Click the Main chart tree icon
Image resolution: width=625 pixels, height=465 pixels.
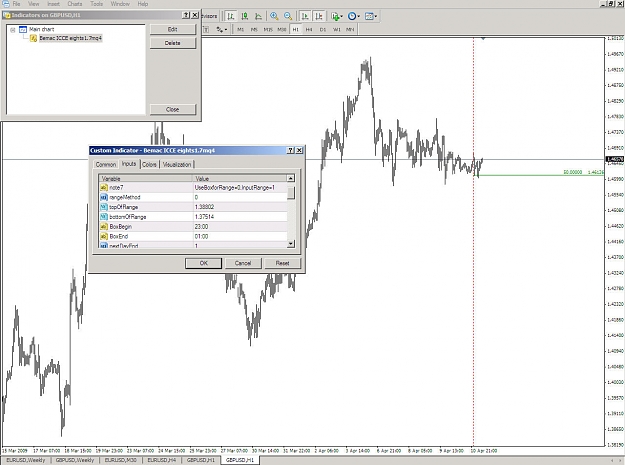pyautogui.click(x=23, y=29)
